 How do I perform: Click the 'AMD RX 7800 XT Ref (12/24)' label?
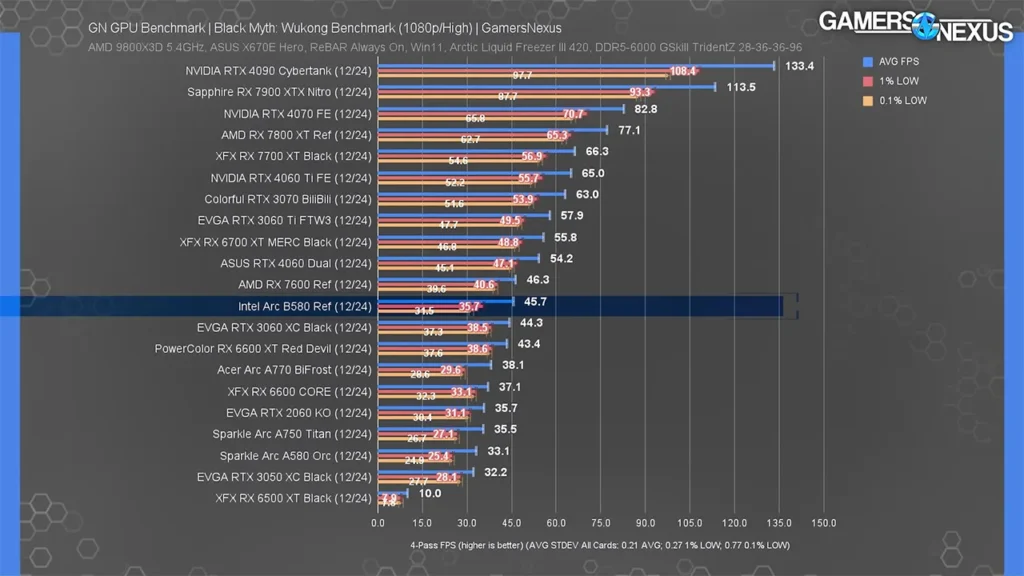coord(296,135)
